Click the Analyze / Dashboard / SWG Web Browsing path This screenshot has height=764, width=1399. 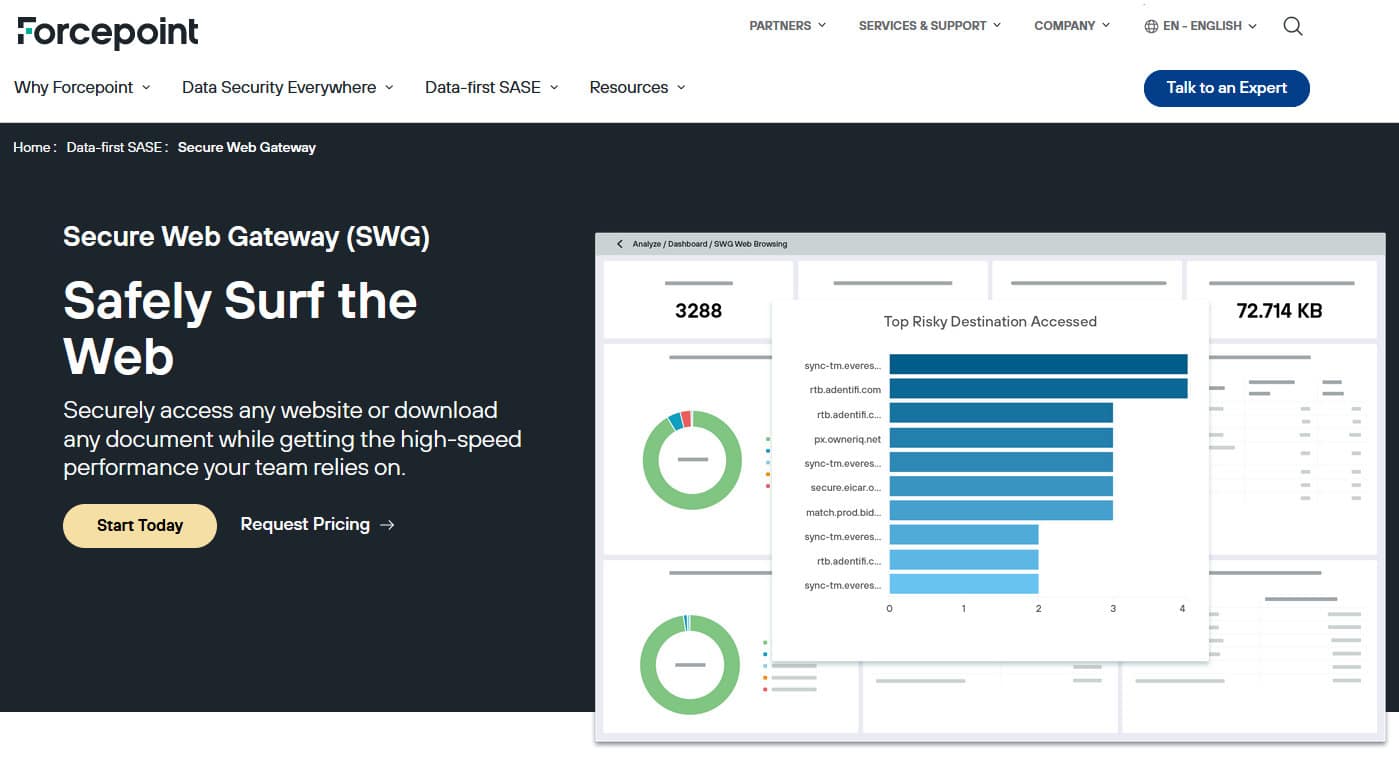click(709, 244)
